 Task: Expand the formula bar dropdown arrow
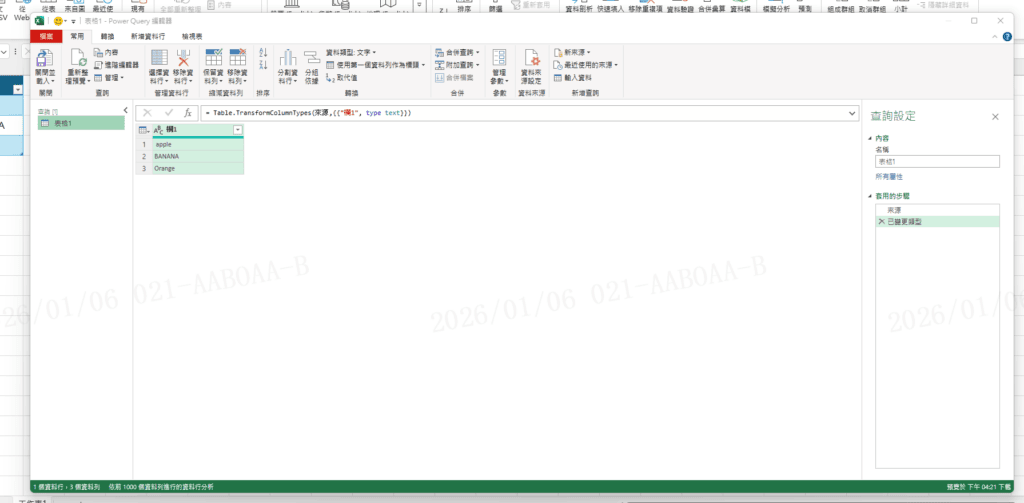click(x=852, y=113)
